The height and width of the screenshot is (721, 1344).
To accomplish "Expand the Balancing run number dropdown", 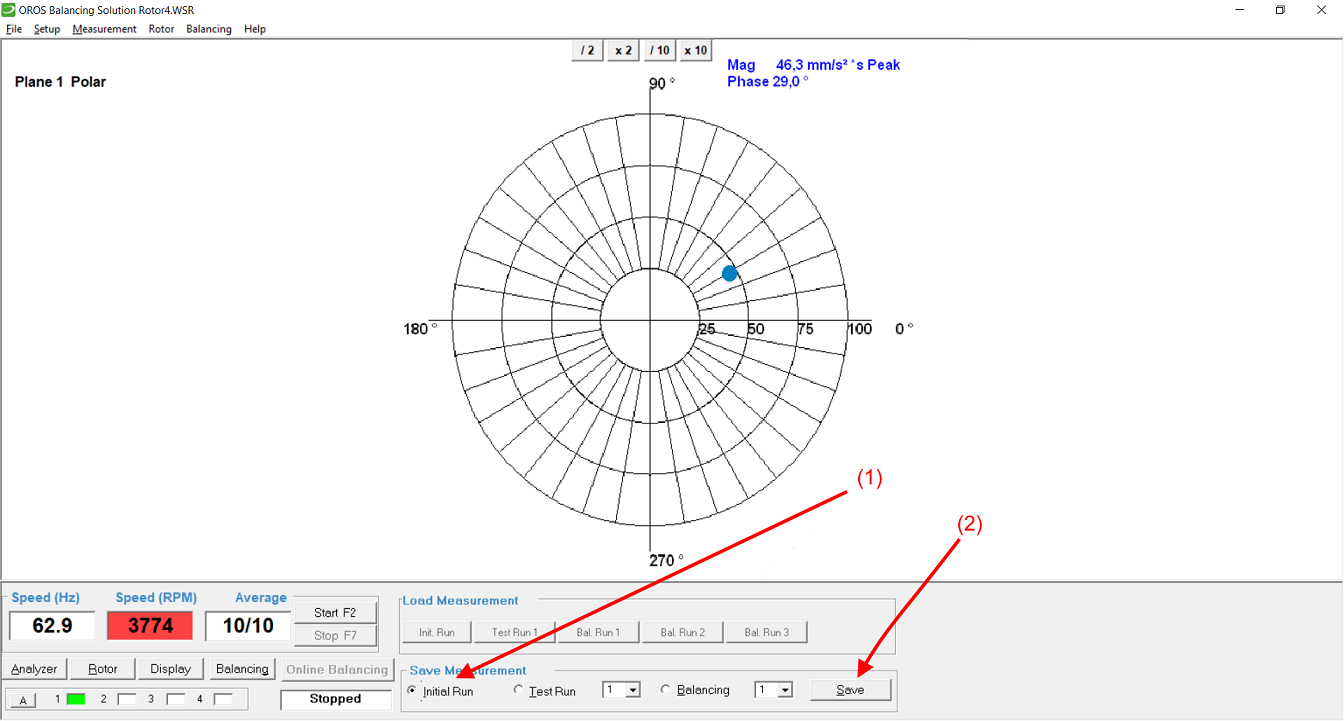I will 784,690.
